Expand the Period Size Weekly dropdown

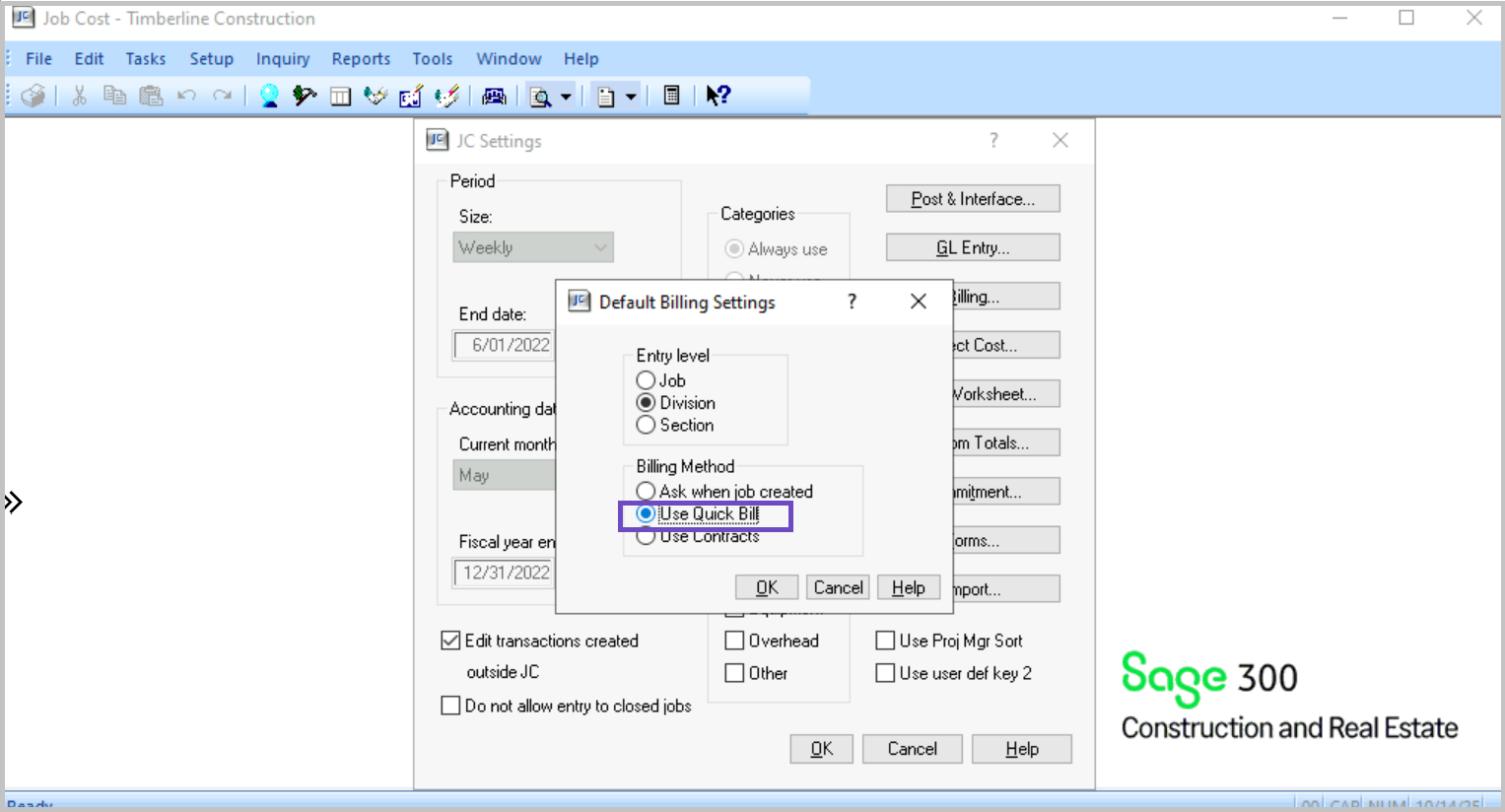pos(600,247)
